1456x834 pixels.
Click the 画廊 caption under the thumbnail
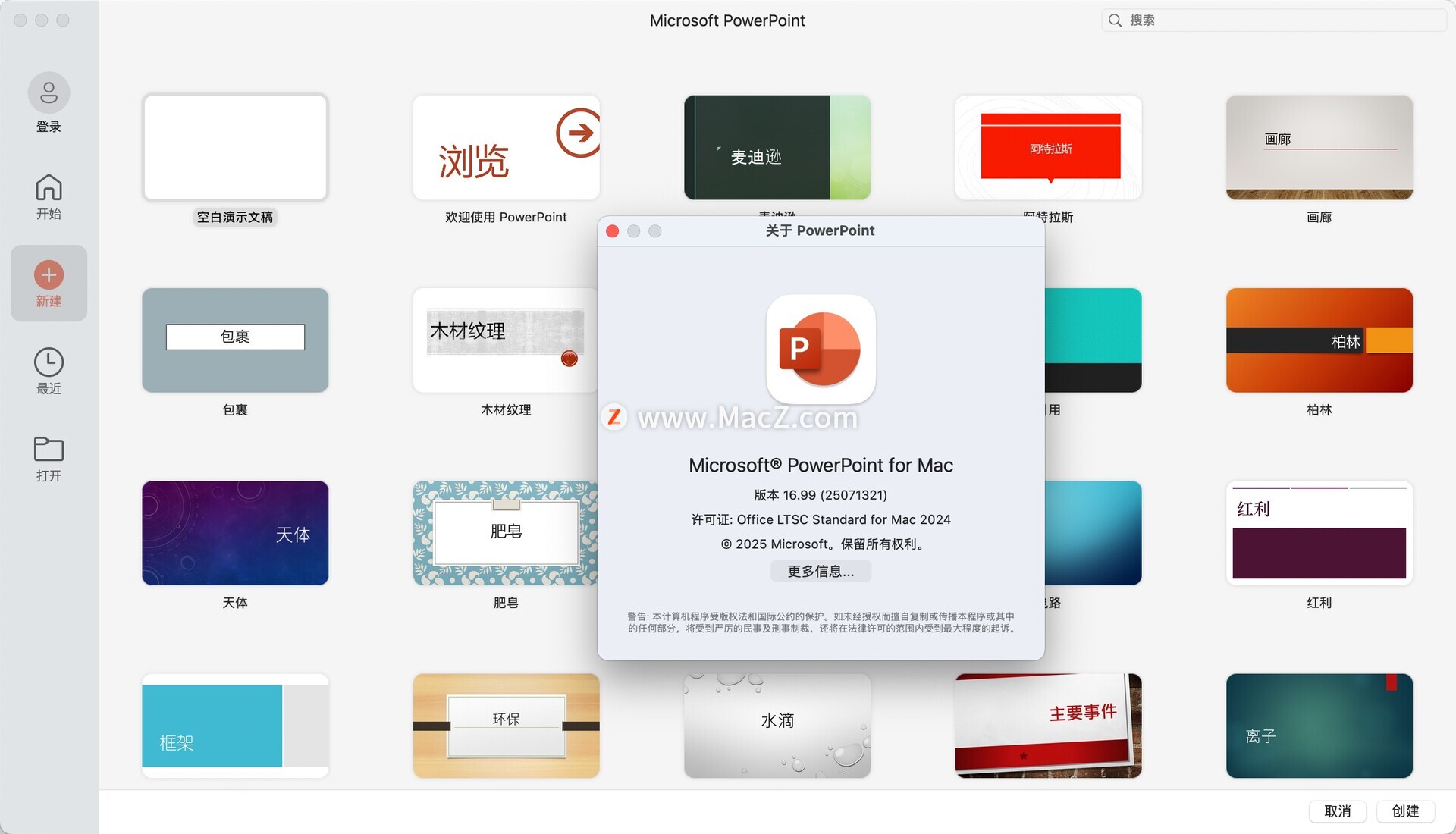[1319, 218]
